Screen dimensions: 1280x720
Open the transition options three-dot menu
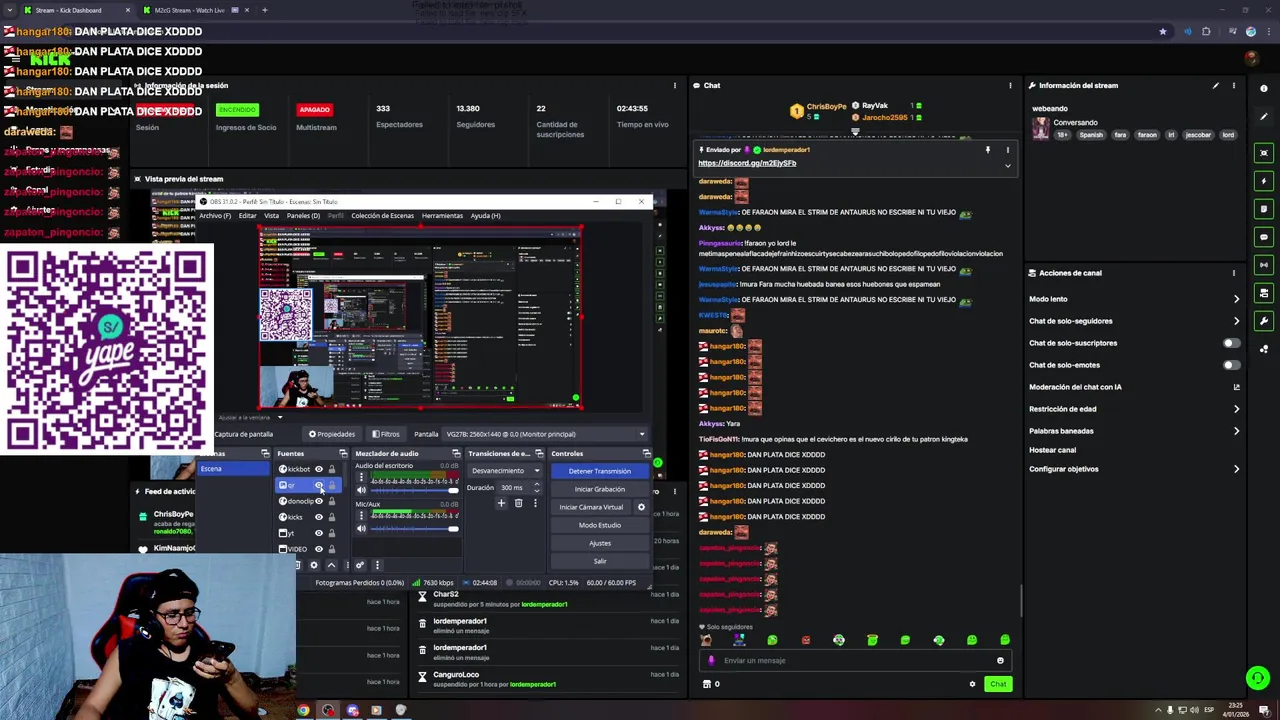click(535, 503)
